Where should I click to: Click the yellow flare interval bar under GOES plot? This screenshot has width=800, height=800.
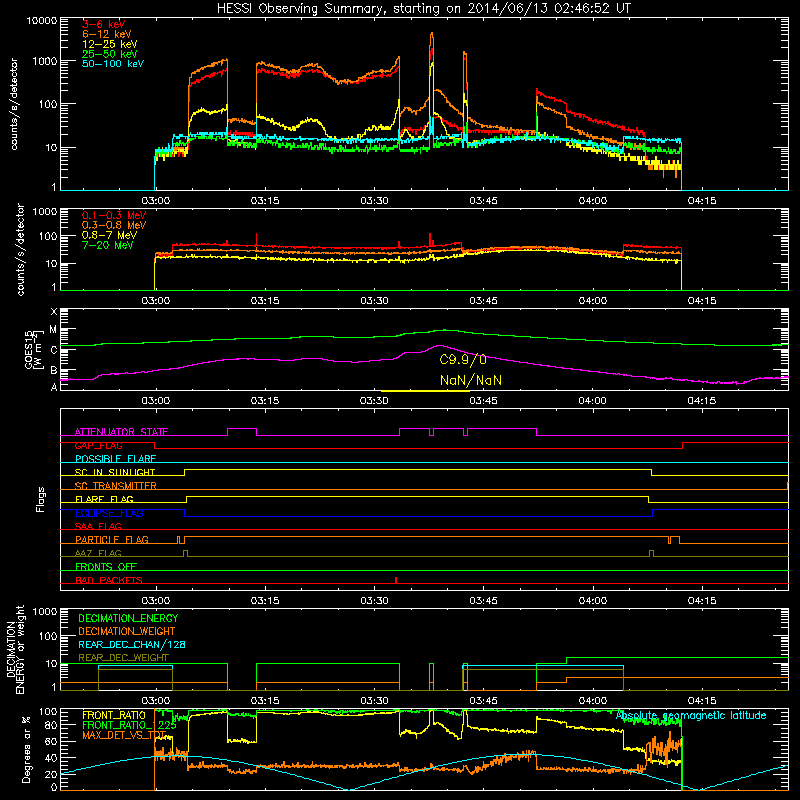click(x=426, y=391)
